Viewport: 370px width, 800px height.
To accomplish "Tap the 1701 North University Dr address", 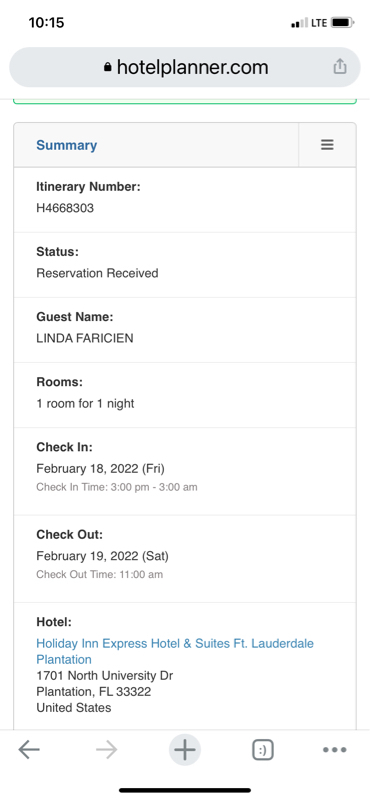I will [105, 676].
